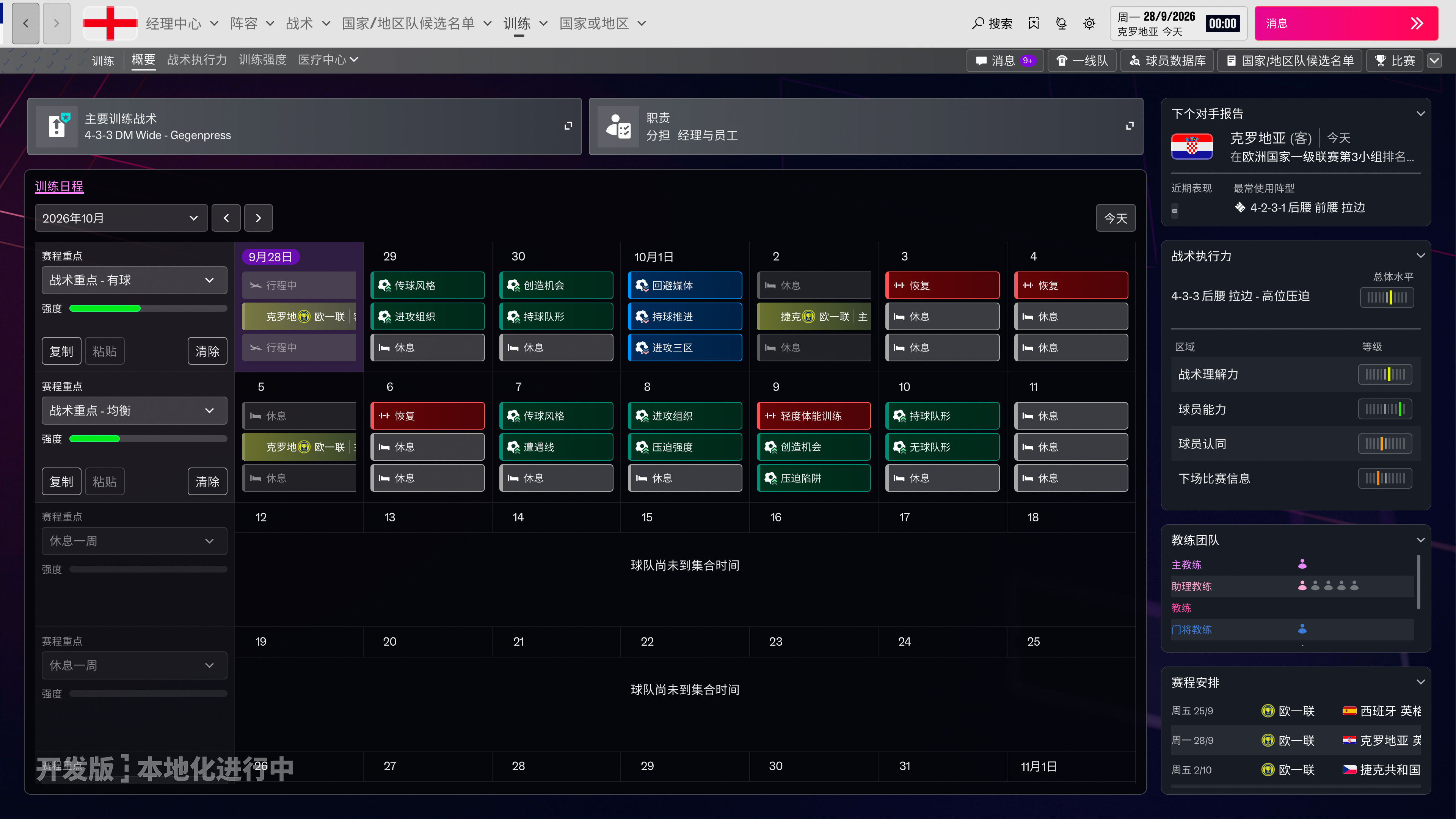
Task: Click the 消息 9+ notifications button
Action: [x=1005, y=61]
